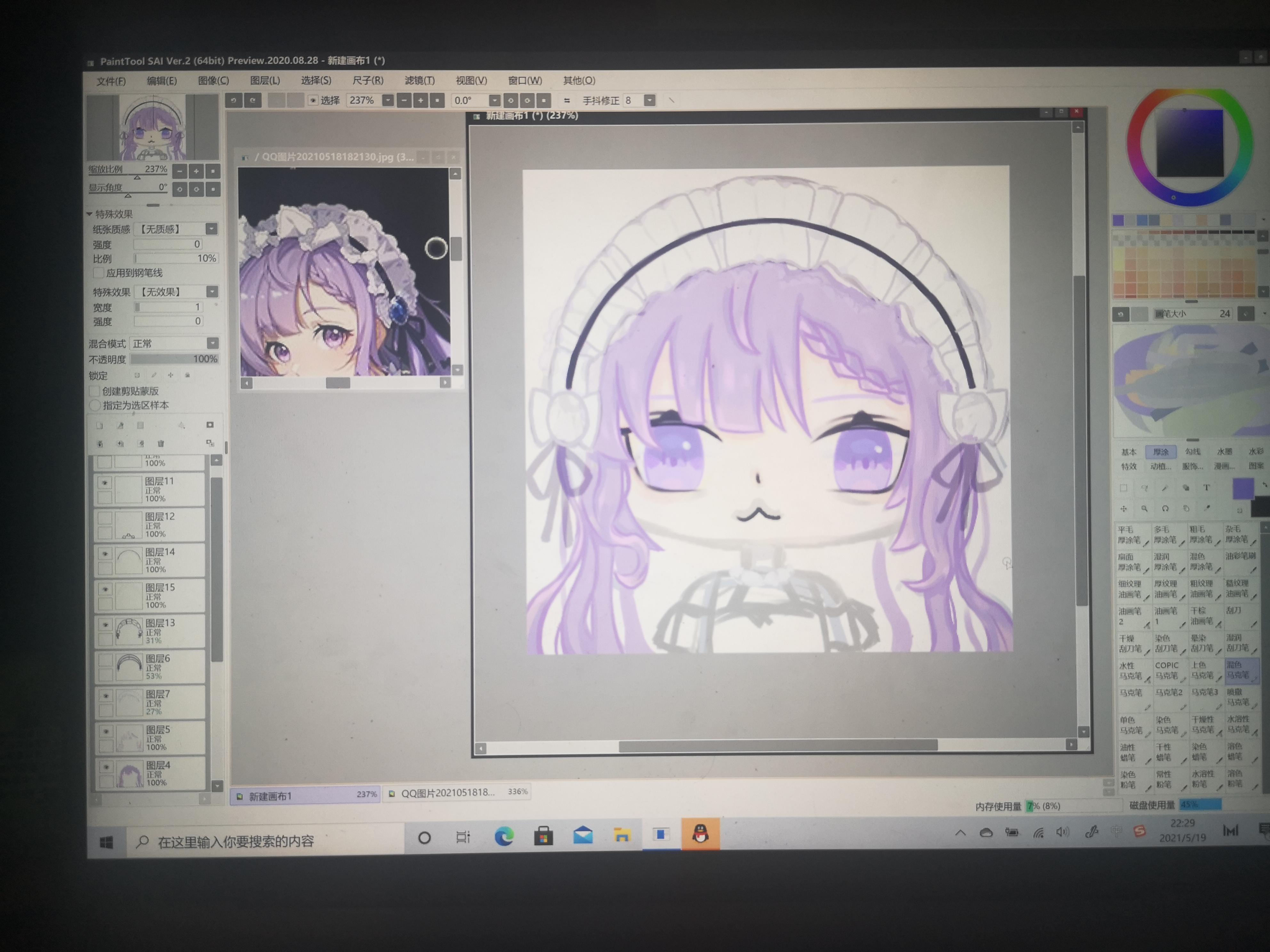The height and width of the screenshot is (952, 1270).
Task: Open the 滤镜(T) menu
Action: point(420,81)
